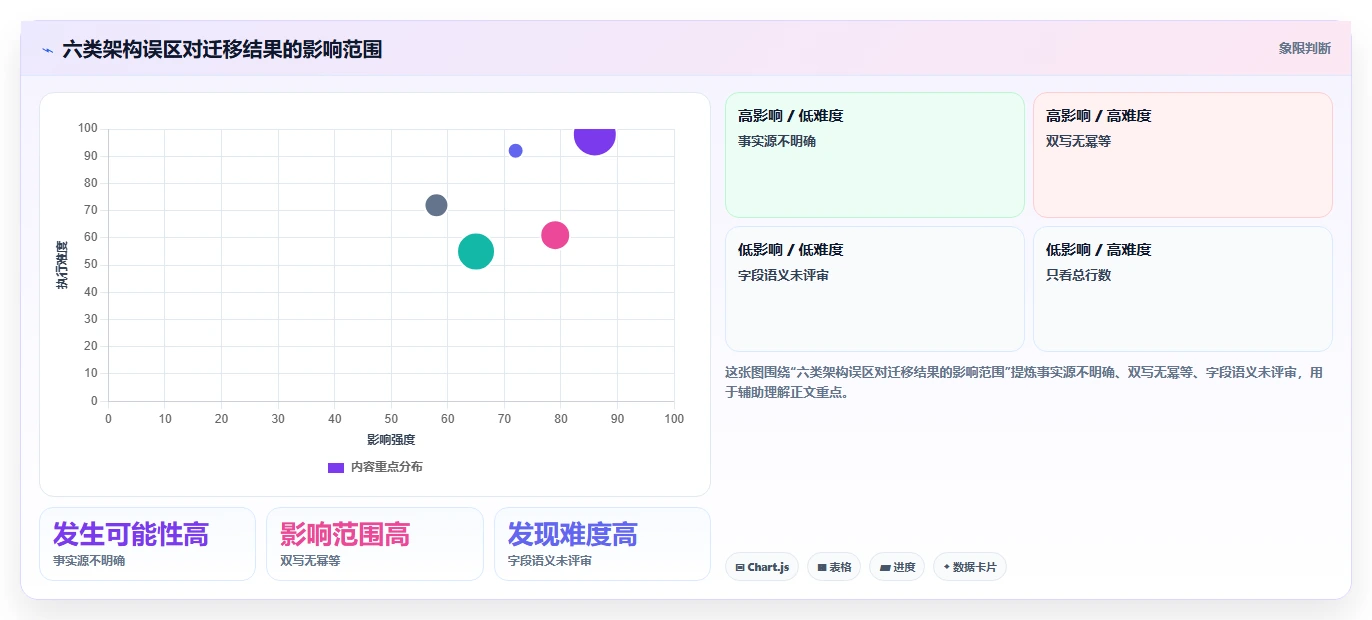Click the purple legend color box

336,467
